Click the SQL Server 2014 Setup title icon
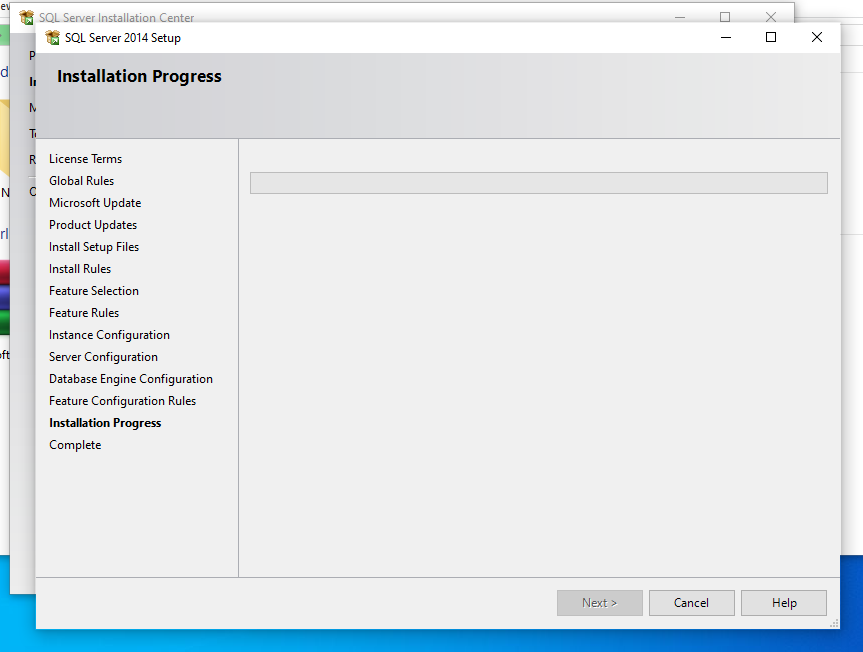The image size is (863, 652). [53, 38]
